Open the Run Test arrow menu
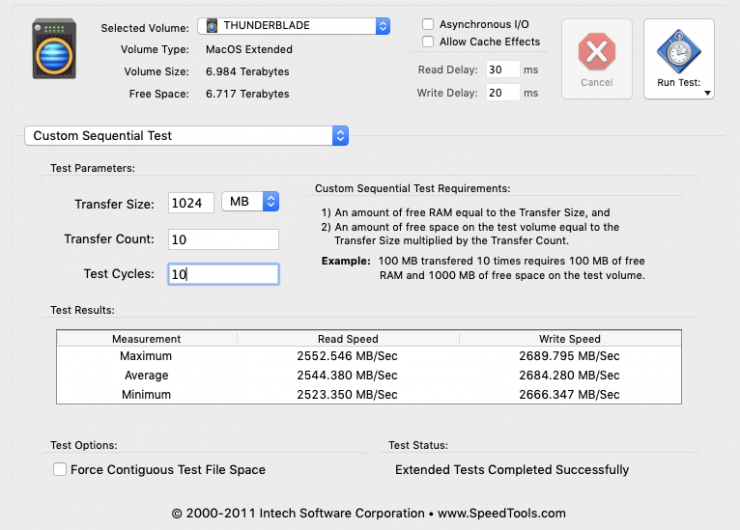The width and height of the screenshot is (740, 530). click(708, 93)
